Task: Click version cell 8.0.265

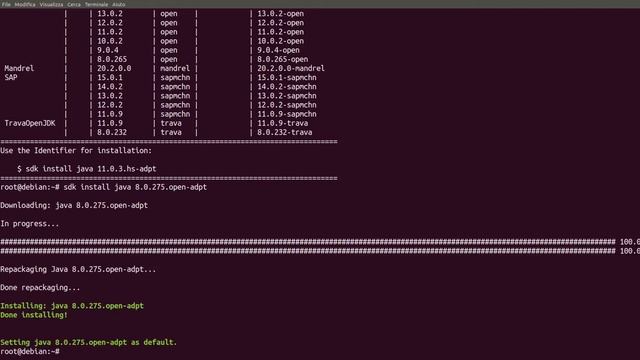Action: (x=112, y=59)
